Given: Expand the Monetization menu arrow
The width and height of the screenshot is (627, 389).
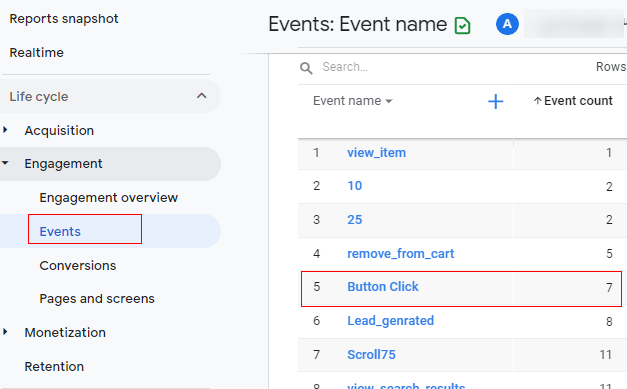Looking at the screenshot, I should [5, 331].
